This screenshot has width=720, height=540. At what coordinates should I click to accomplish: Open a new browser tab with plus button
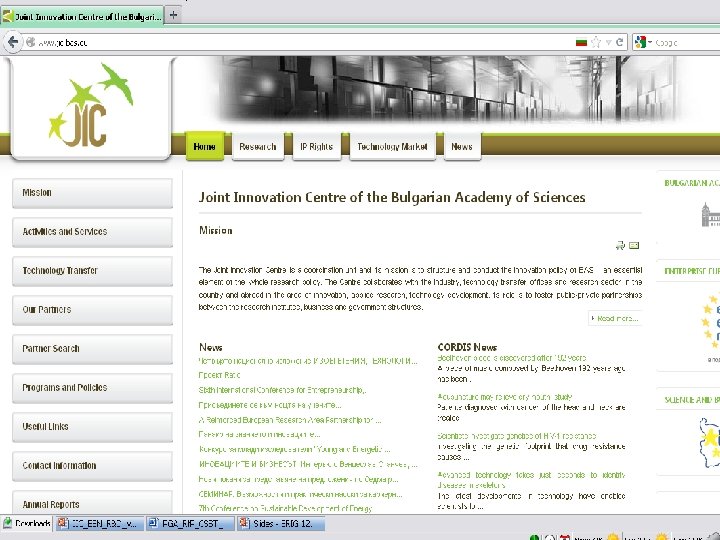(x=173, y=15)
